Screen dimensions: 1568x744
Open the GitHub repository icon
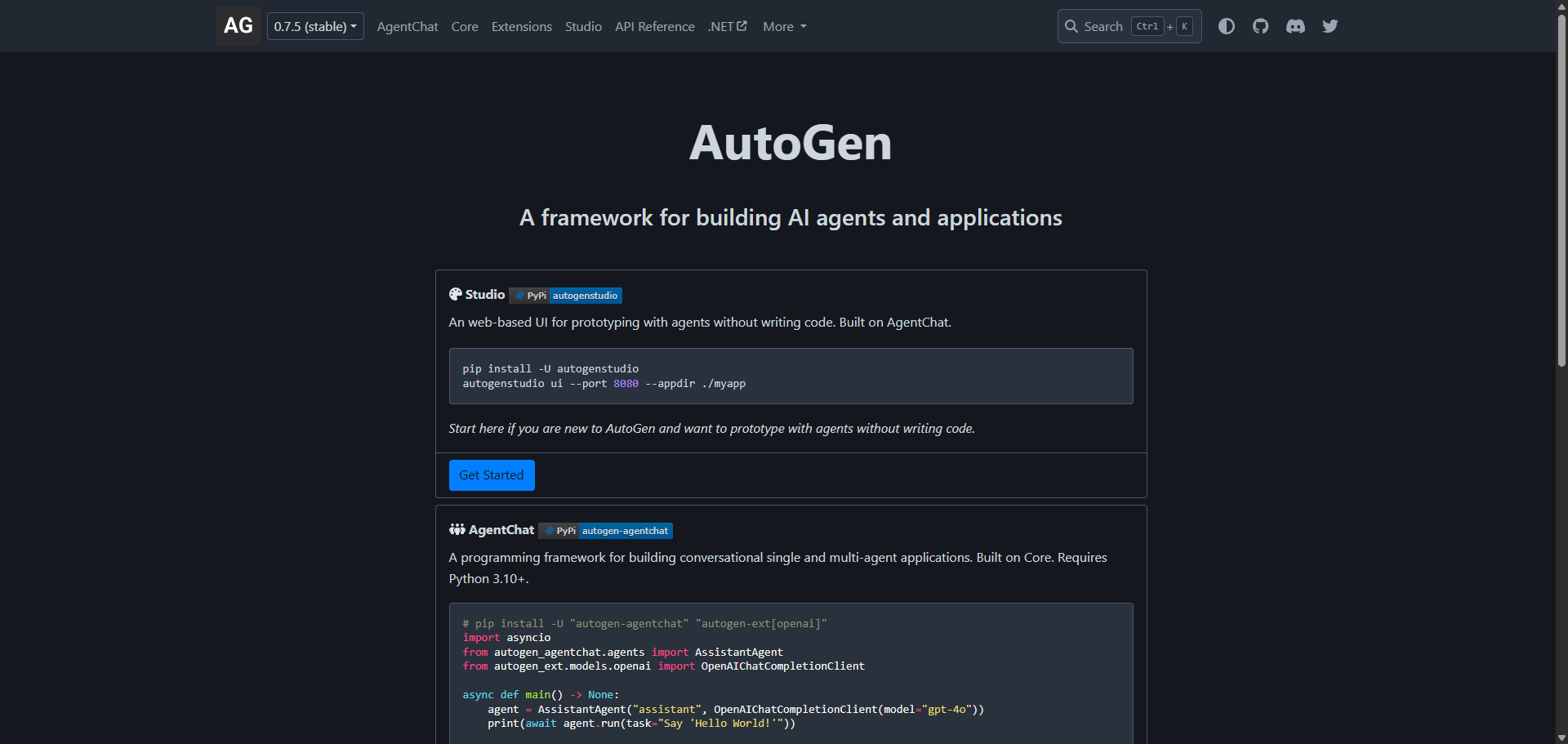click(x=1260, y=26)
